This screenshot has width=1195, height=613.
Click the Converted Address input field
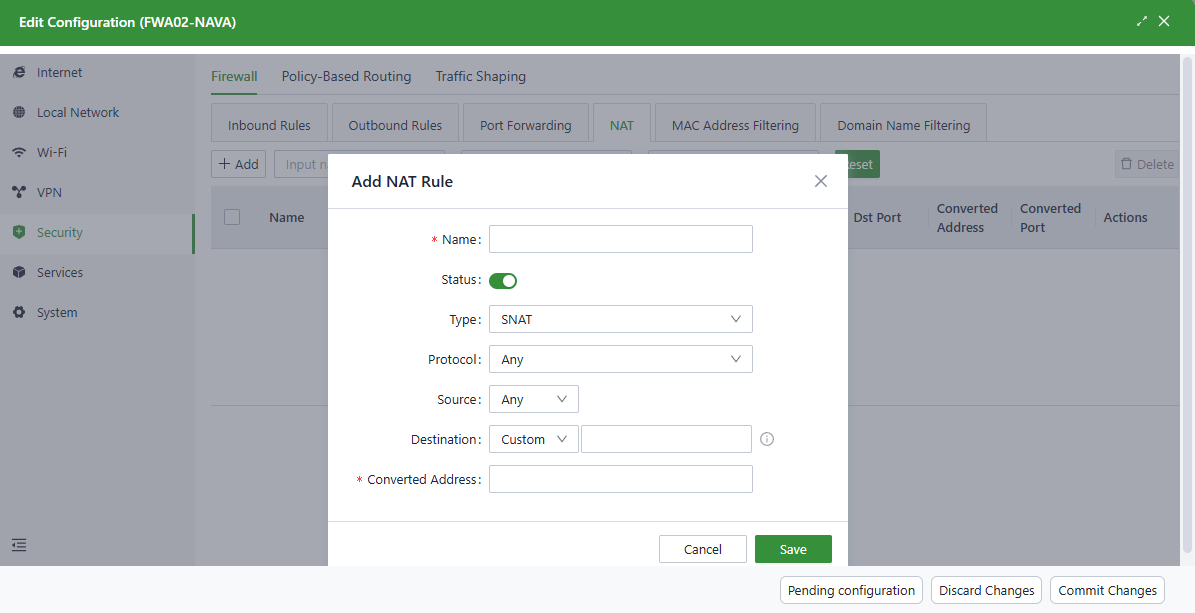point(620,479)
